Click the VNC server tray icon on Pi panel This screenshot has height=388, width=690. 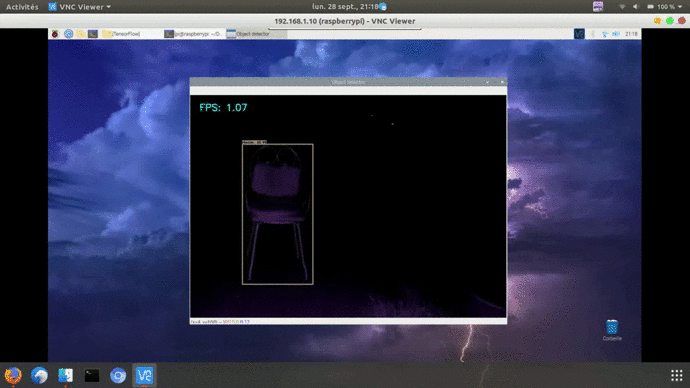[579, 34]
